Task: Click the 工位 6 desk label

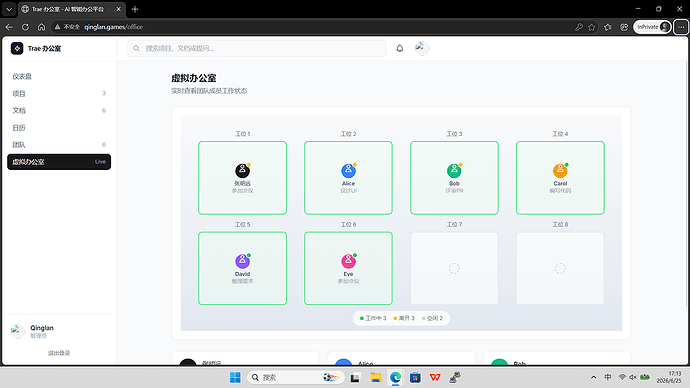Action: pyautogui.click(x=348, y=224)
